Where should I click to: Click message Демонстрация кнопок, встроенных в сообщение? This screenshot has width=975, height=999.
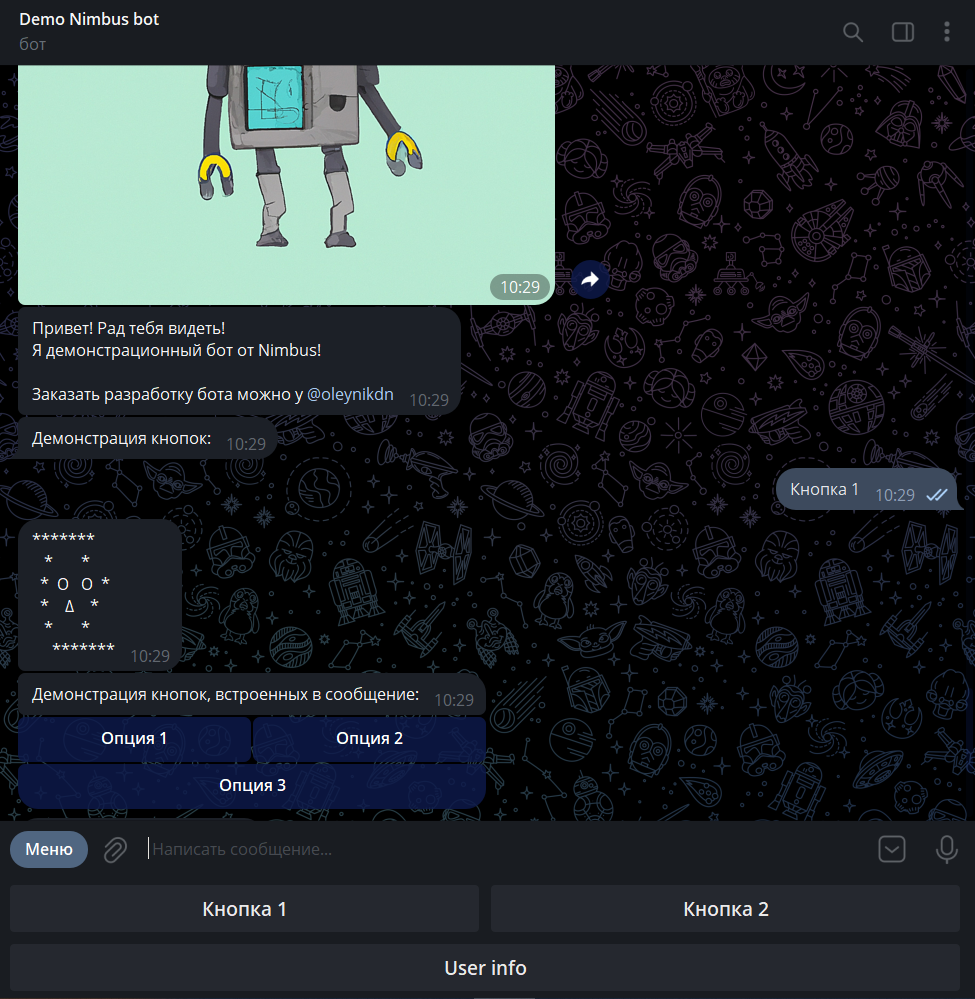252,694
